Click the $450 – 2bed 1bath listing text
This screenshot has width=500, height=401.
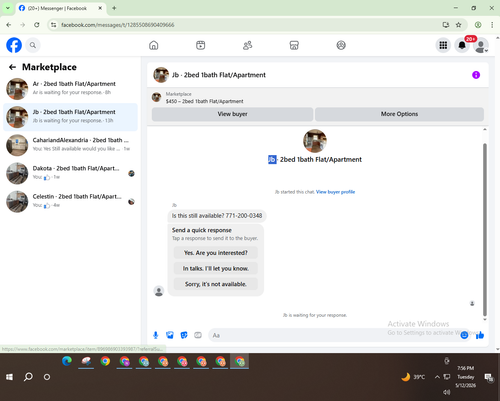204,101
